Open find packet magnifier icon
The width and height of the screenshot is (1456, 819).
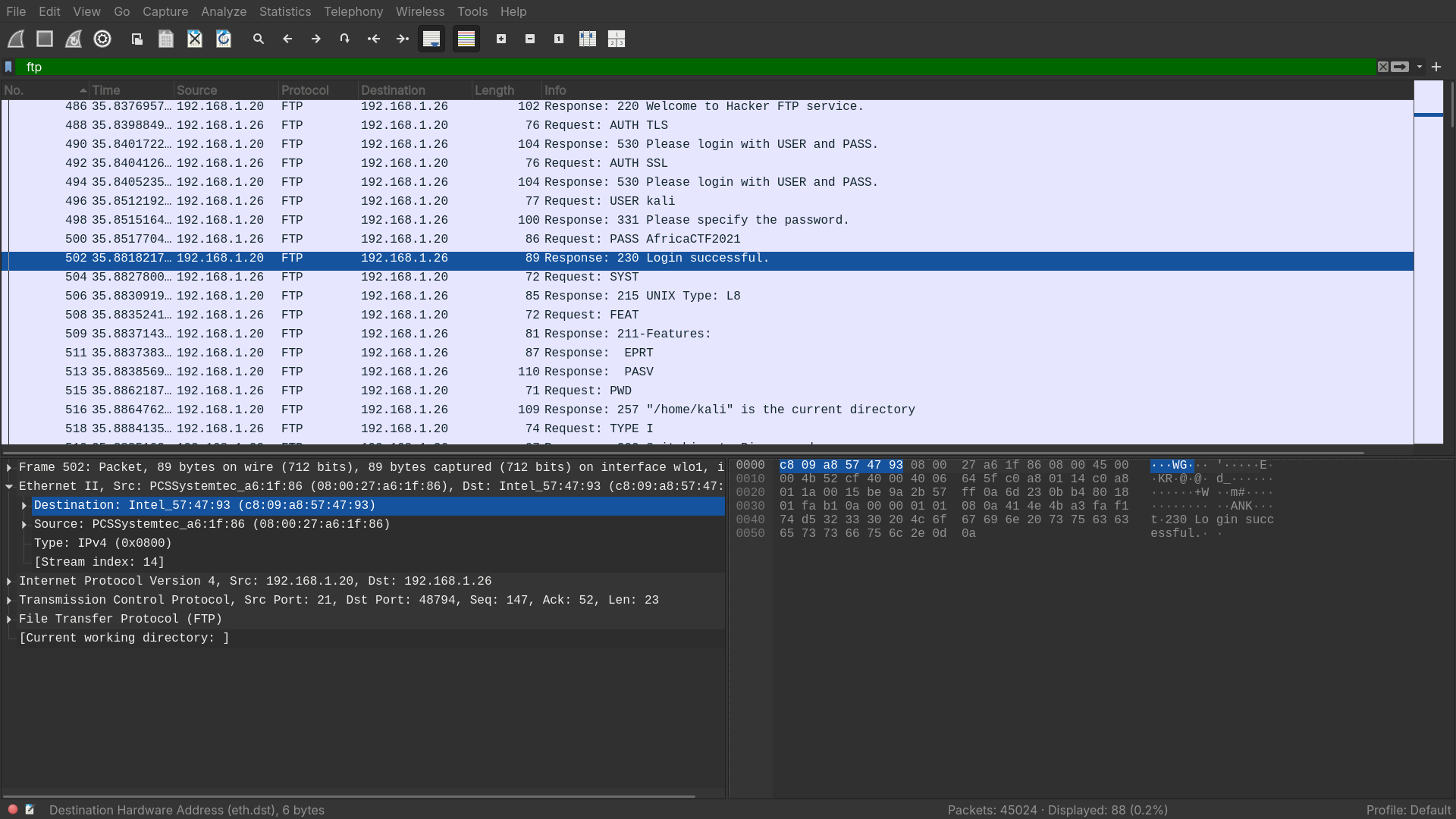click(259, 39)
